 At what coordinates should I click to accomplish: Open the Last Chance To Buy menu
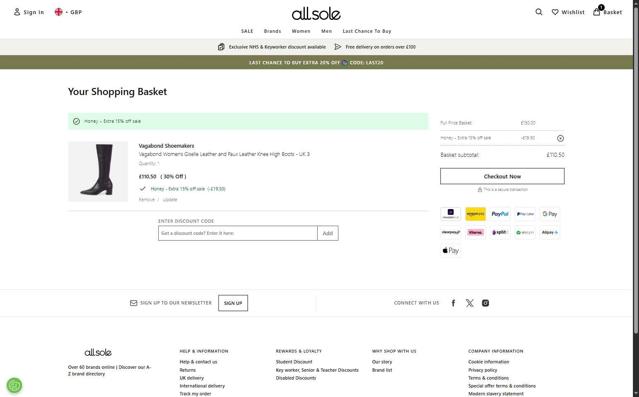pos(367,31)
